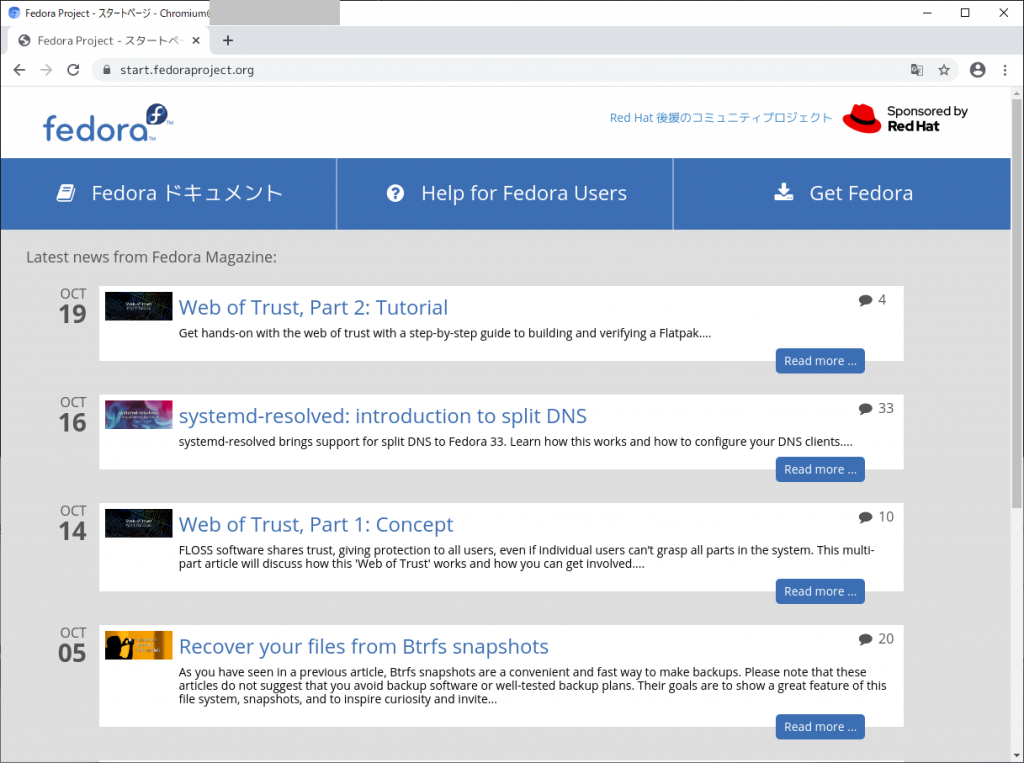Bookmark this page with the star
Image resolution: width=1024 pixels, height=763 pixels.
click(944, 70)
